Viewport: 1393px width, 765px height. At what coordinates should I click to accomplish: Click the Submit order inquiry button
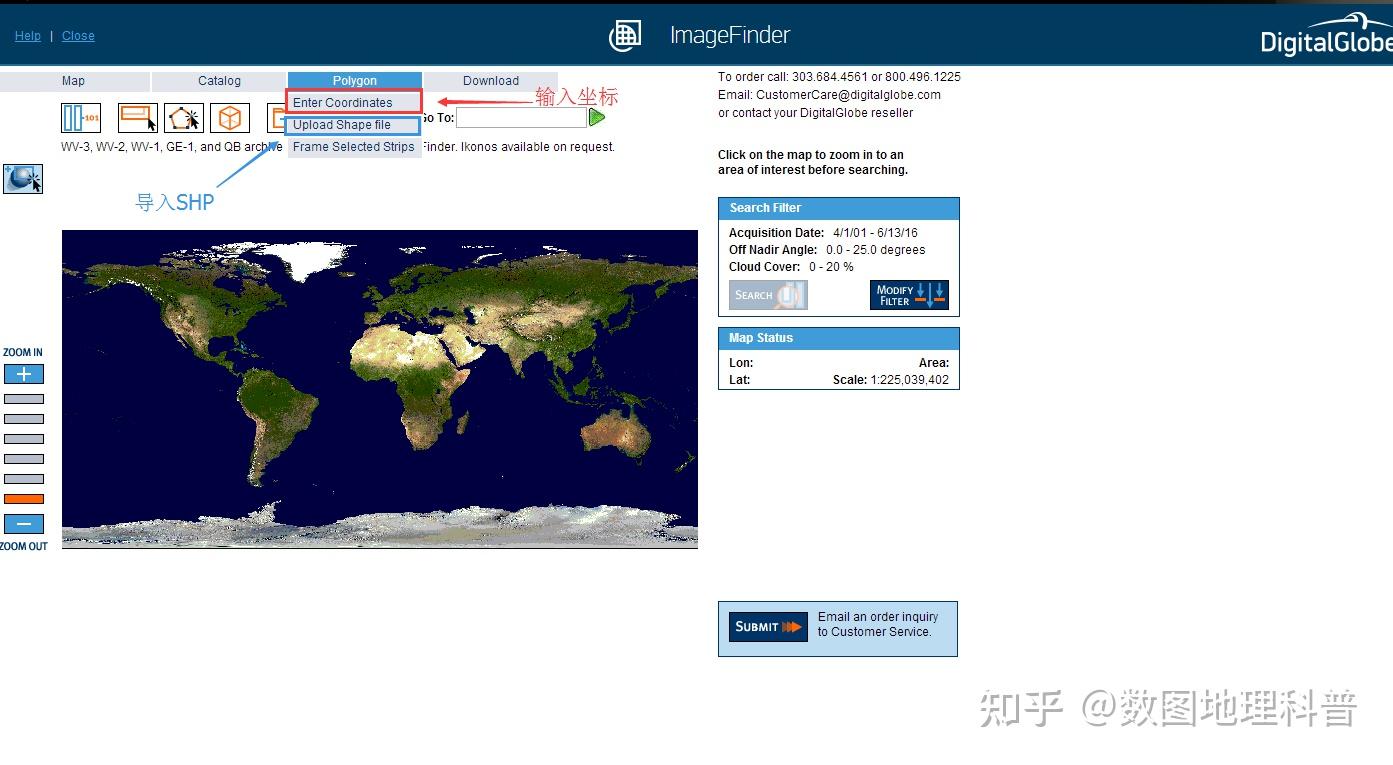click(x=766, y=626)
